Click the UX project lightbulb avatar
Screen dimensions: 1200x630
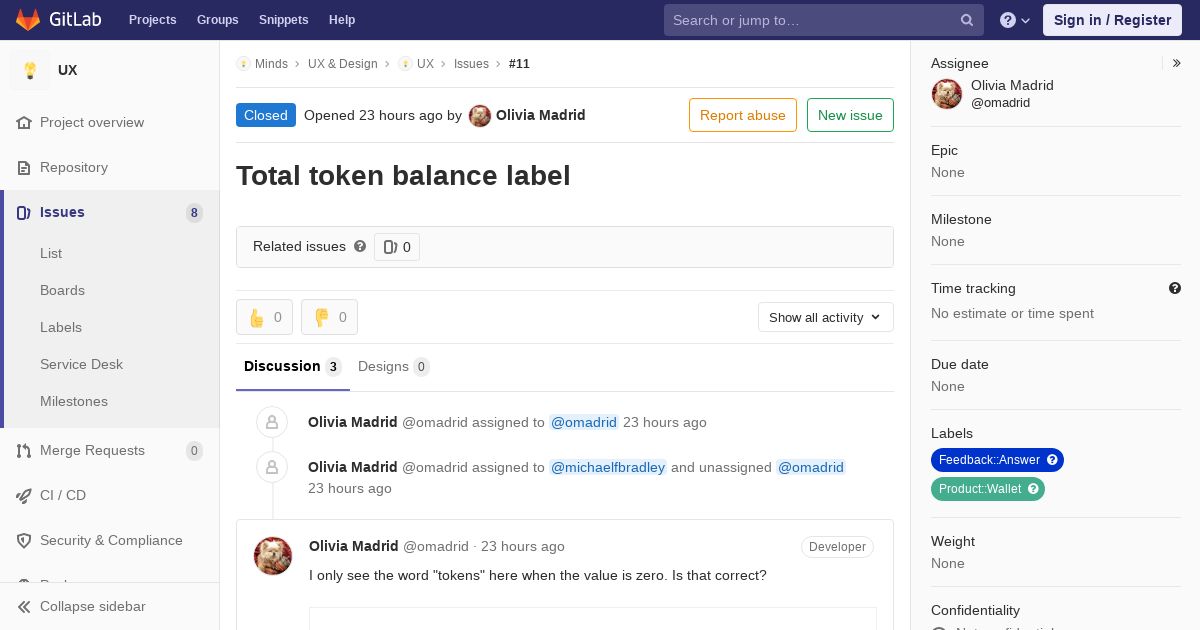[x=30, y=70]
